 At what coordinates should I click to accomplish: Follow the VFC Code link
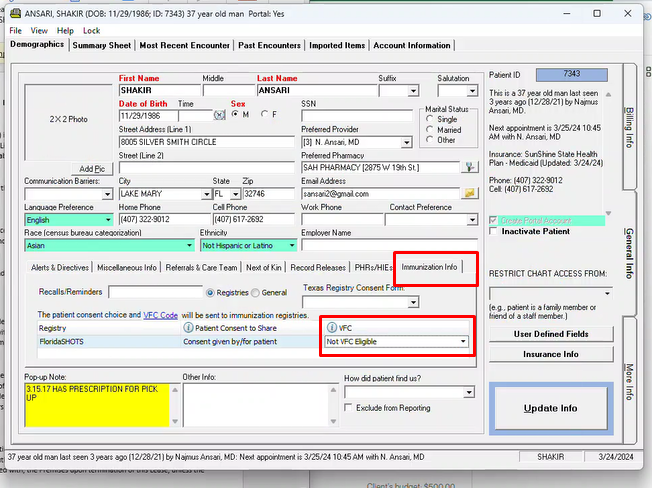coord(160,314)
